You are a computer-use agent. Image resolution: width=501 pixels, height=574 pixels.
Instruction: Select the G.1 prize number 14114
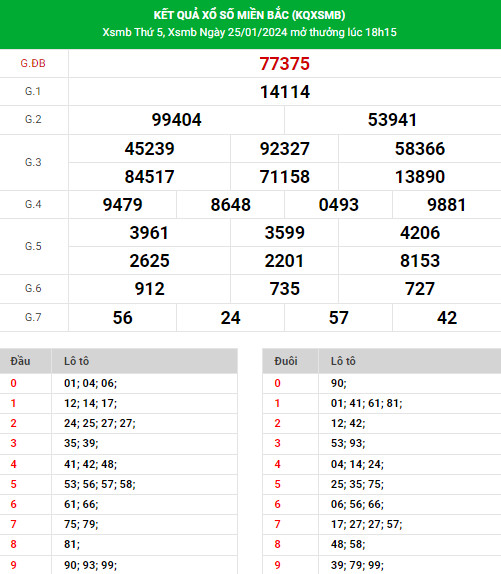[285, 92]
